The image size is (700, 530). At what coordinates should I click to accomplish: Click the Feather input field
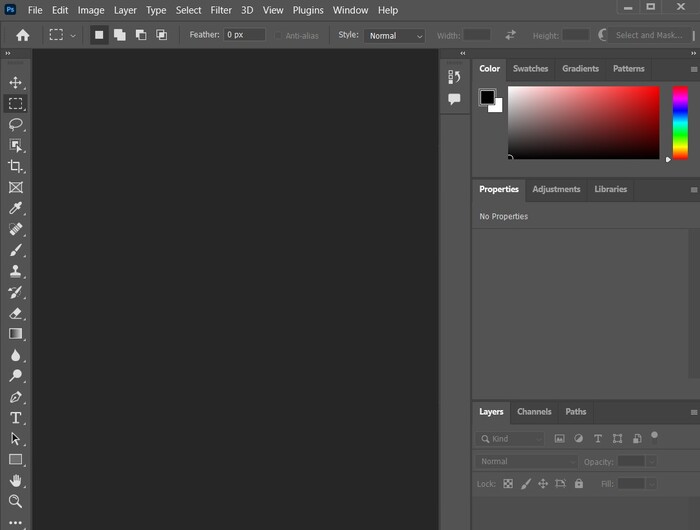coord(244,35)
